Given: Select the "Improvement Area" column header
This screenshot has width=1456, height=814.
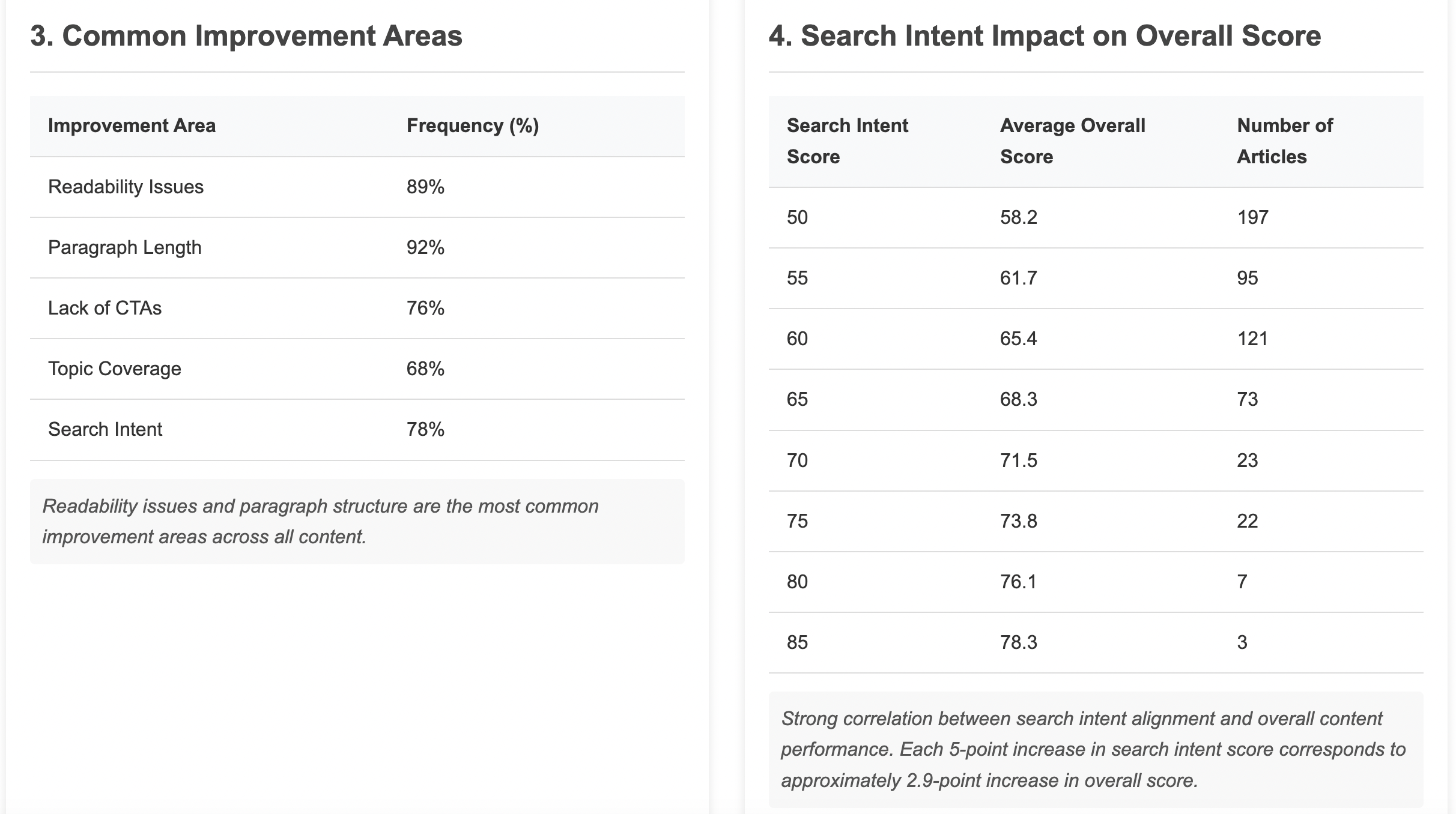Looking at the screenshot, I should tap(132, 125).
